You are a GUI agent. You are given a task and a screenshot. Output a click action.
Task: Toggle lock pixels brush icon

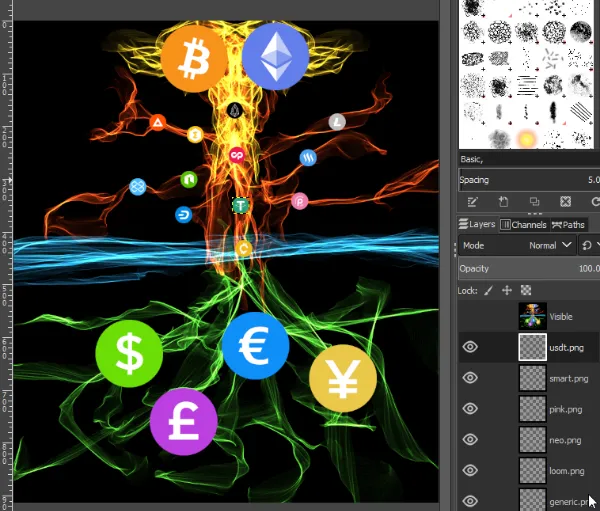click(488, 291)
